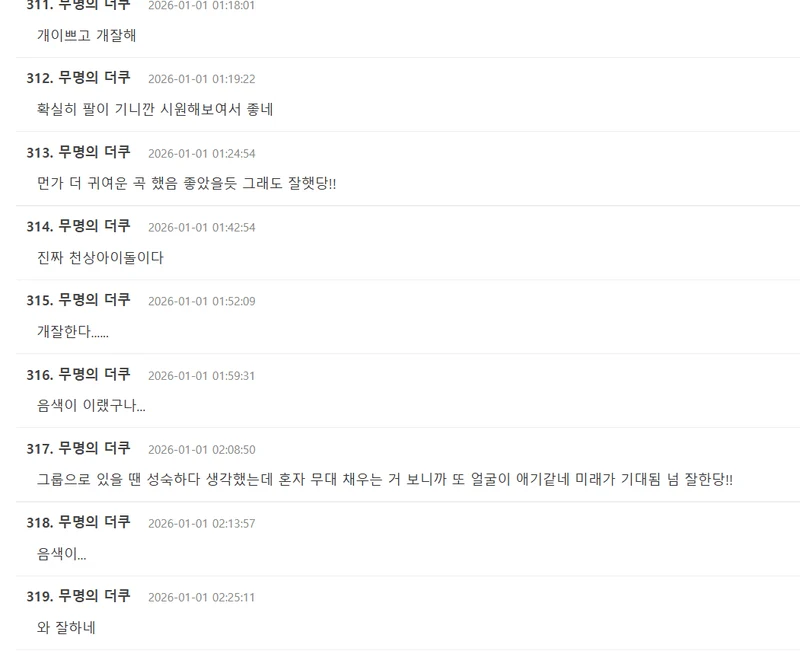Click timestamp 2026-01-01 02:08:50
Image resolution: width=800 pixels, height=651 pixels.
[x=202, y=450]
